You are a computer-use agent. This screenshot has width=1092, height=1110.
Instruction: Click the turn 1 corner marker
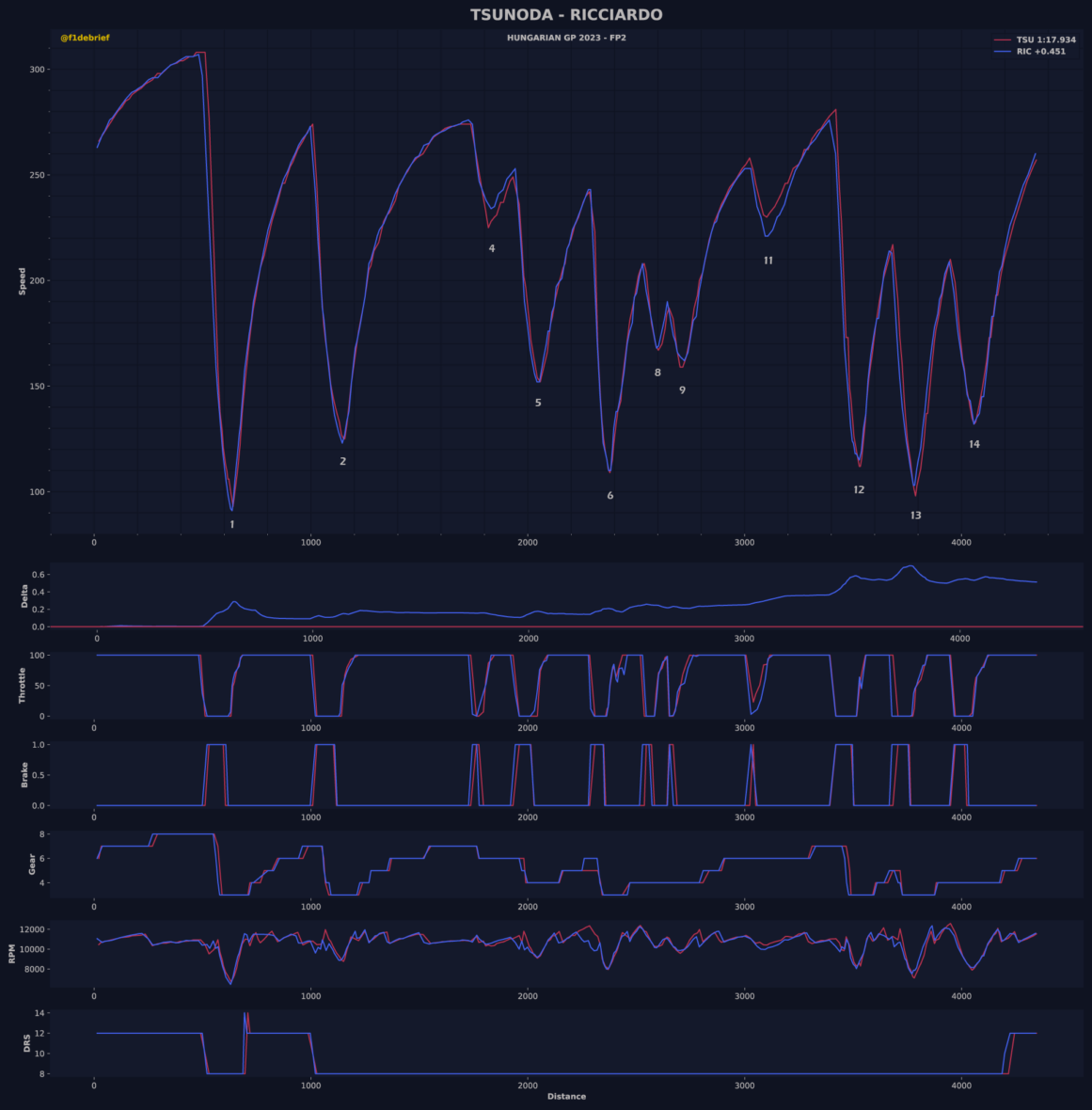[232, 524]
